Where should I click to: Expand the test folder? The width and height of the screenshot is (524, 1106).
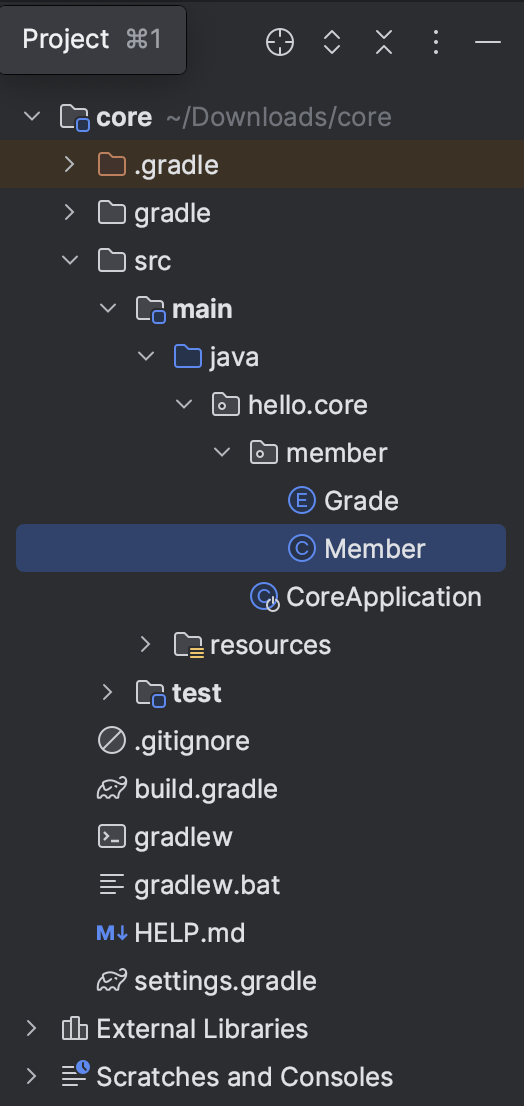[107, 692]
